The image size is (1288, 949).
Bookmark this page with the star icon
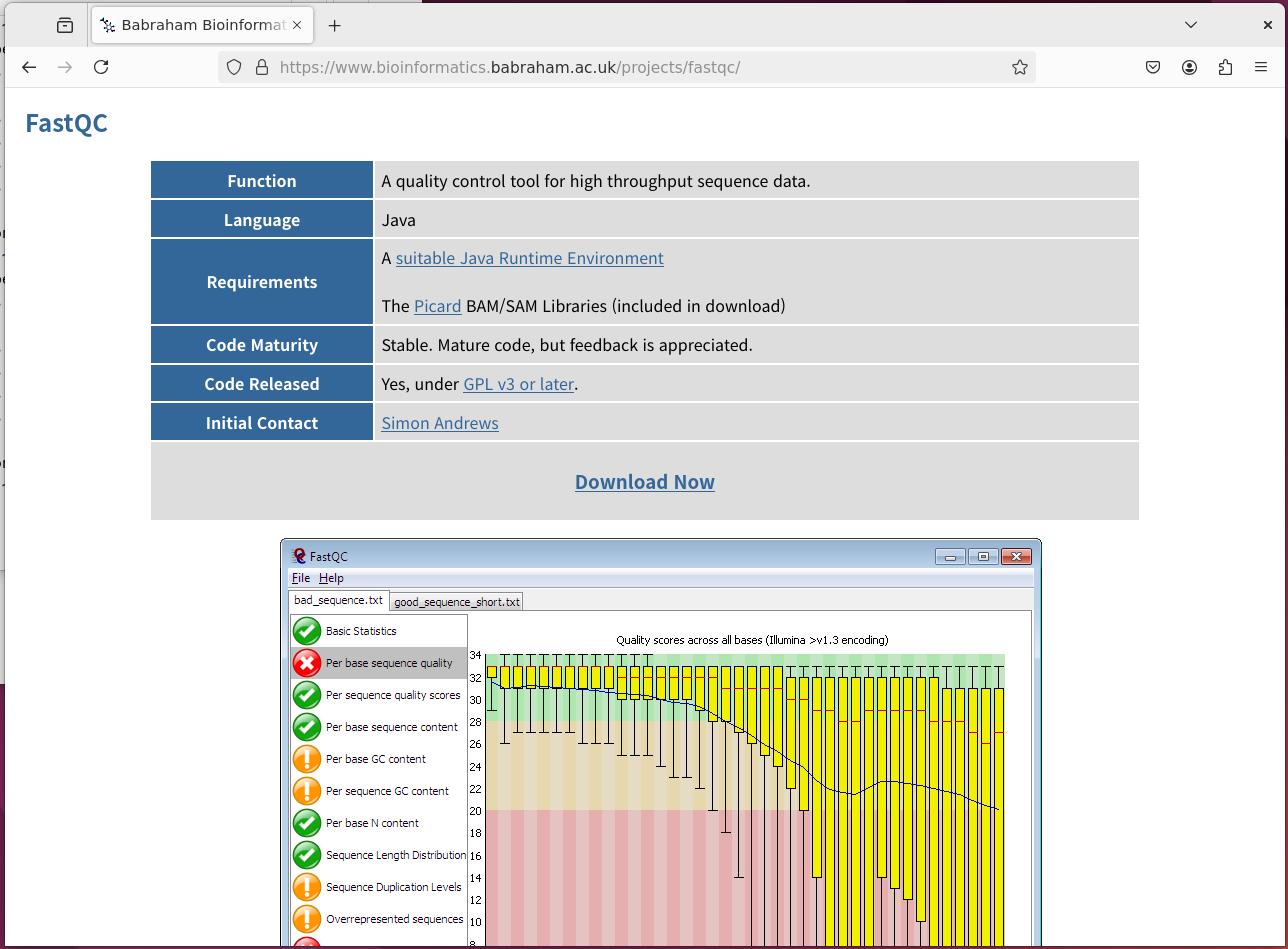(1019, 67)
